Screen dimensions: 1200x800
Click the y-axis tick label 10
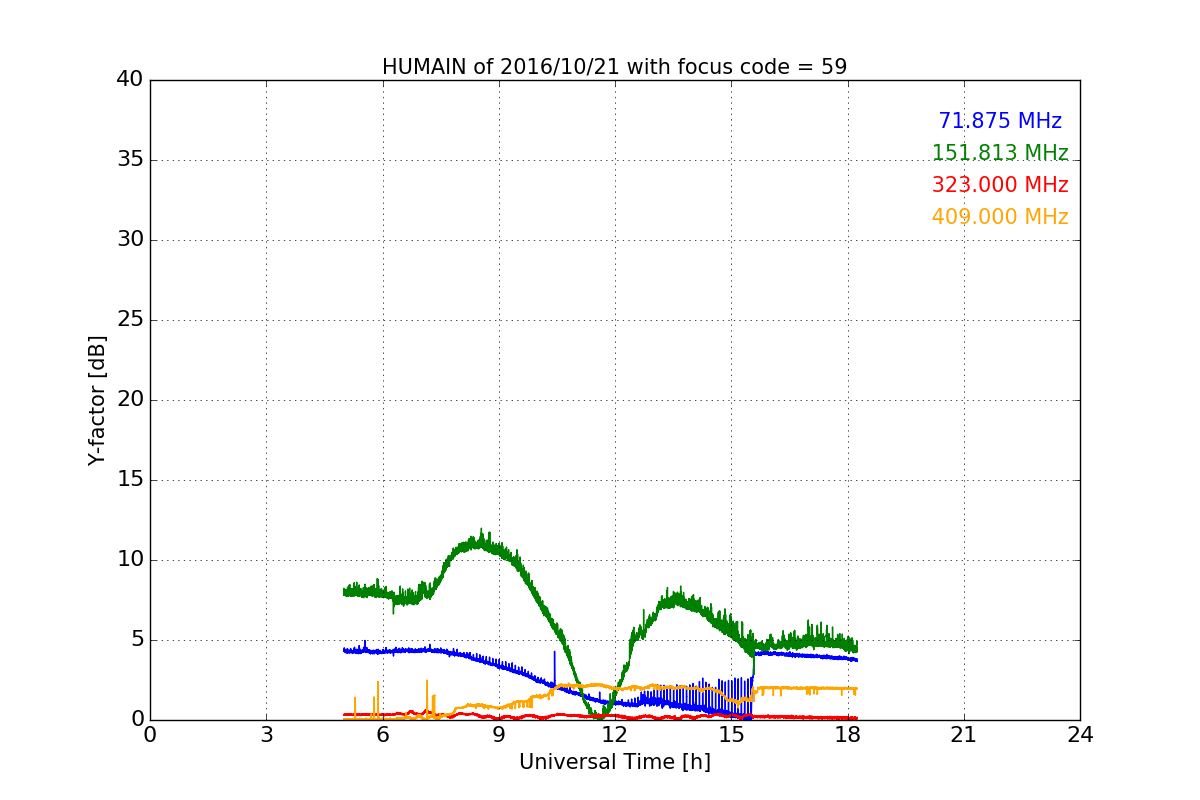tap(130, 560)
